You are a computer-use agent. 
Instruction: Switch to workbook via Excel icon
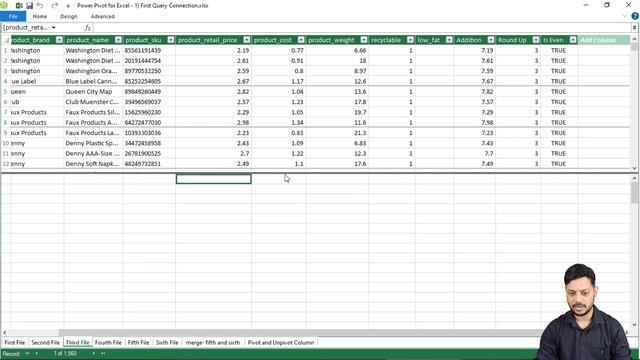(x=19, y=5)
